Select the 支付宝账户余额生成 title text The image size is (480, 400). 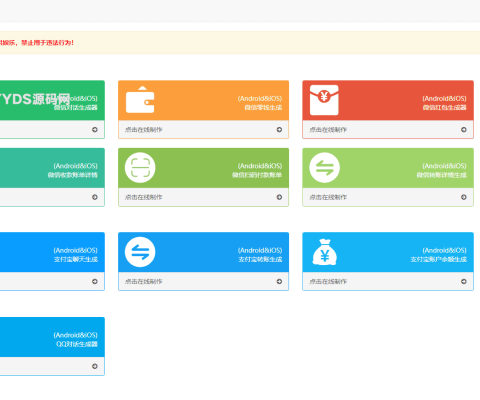click(438, 259)
